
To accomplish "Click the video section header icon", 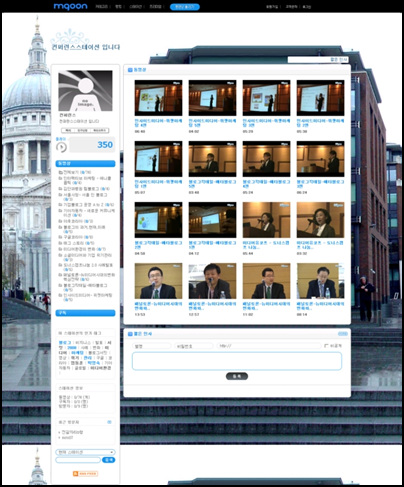I will point(130,70).
